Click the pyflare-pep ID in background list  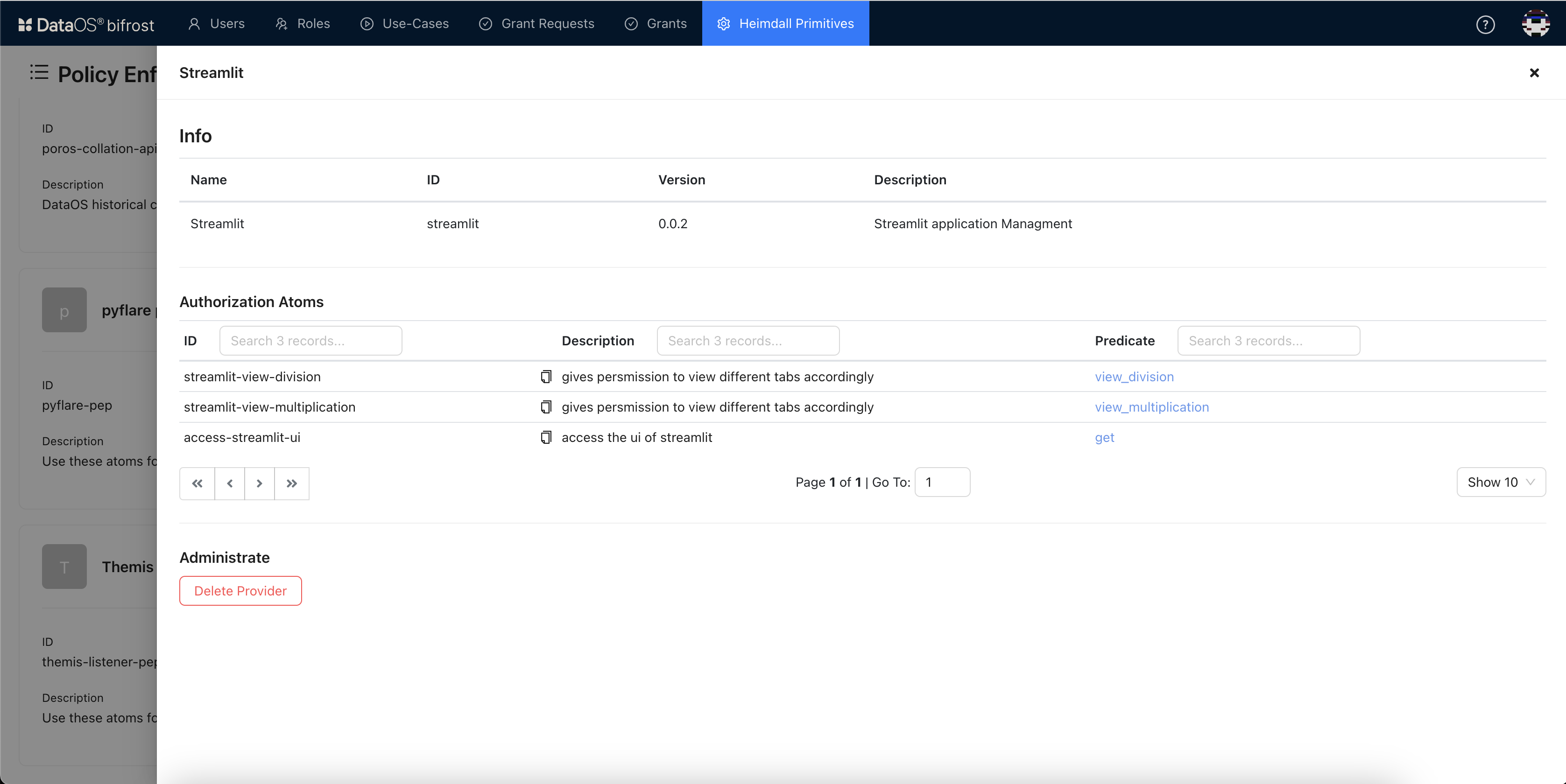(x=77, y=406)
